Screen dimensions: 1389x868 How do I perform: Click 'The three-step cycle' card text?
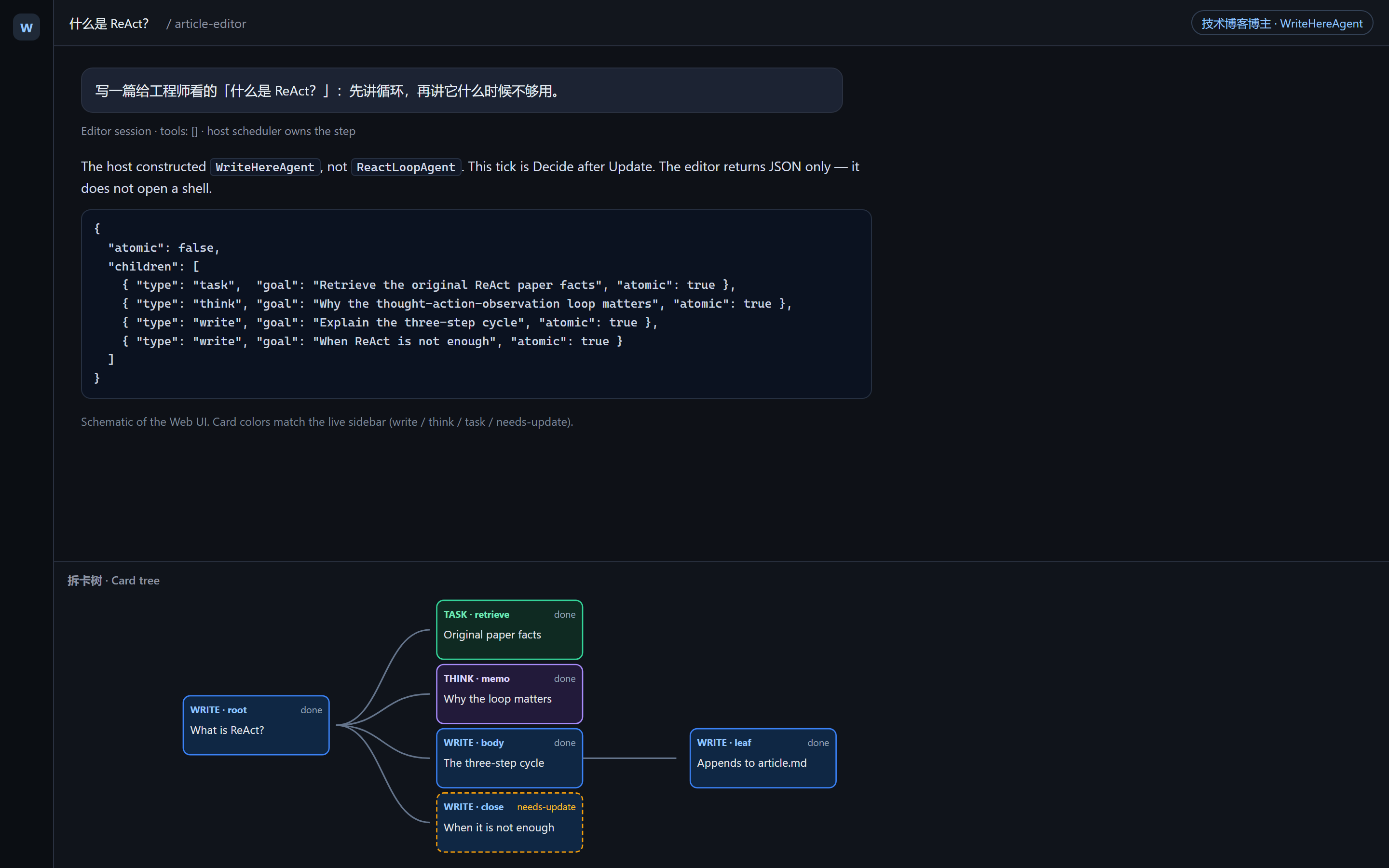(x=493, y=763)
